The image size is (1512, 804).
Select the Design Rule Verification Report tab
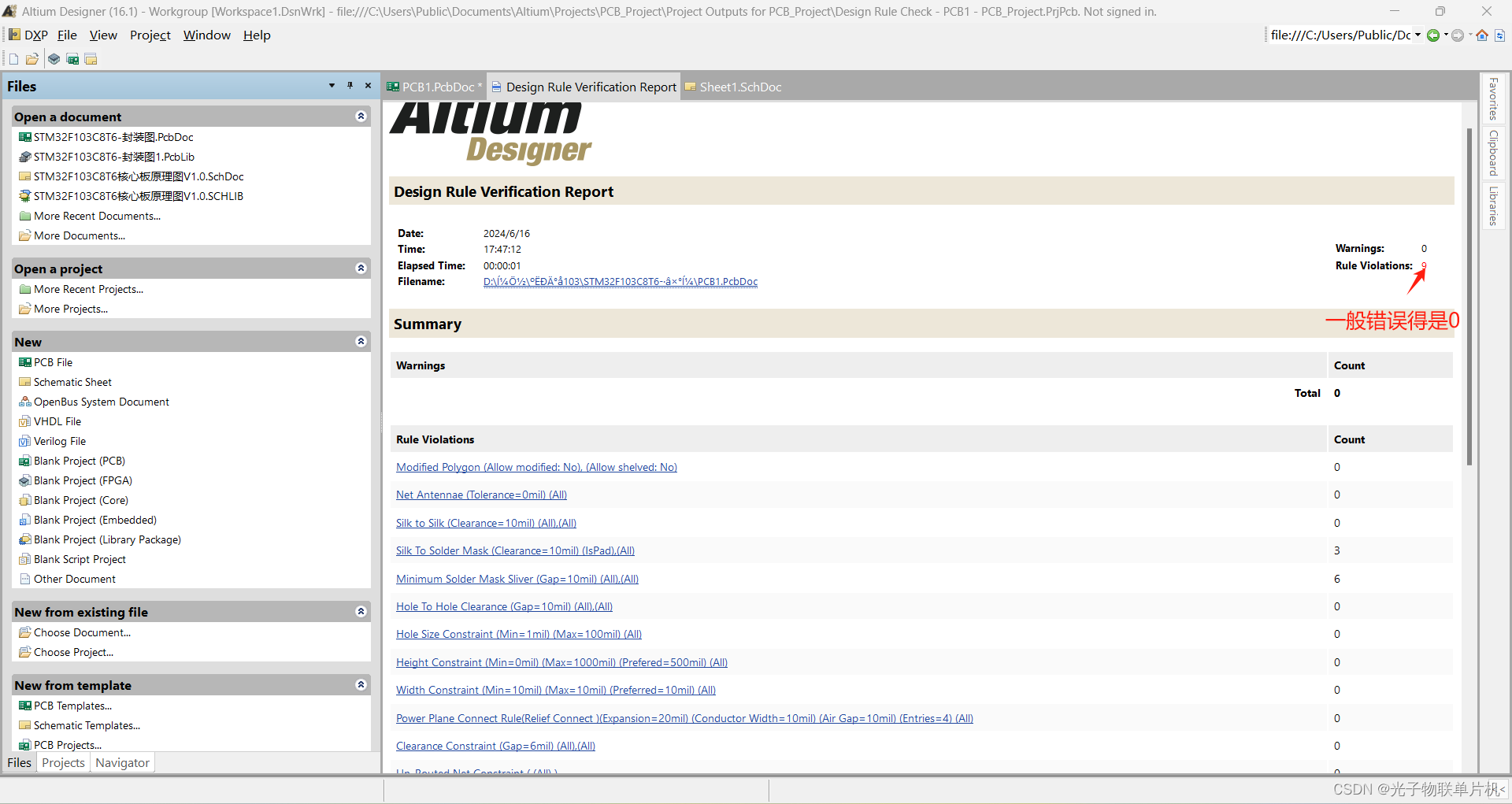tap(584, 87)
